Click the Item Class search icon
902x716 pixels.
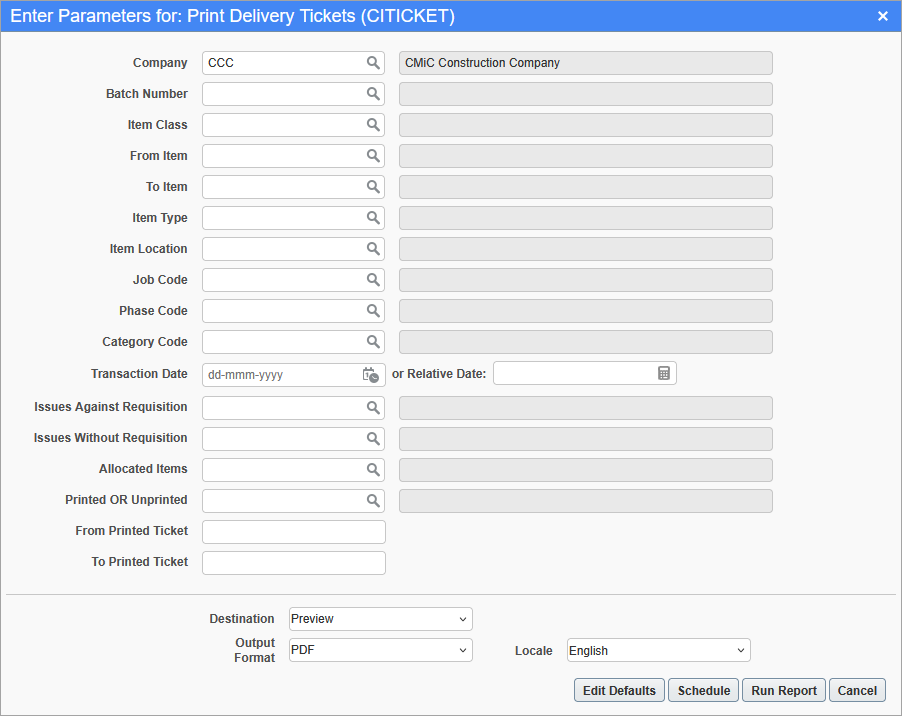click(373, 125)
